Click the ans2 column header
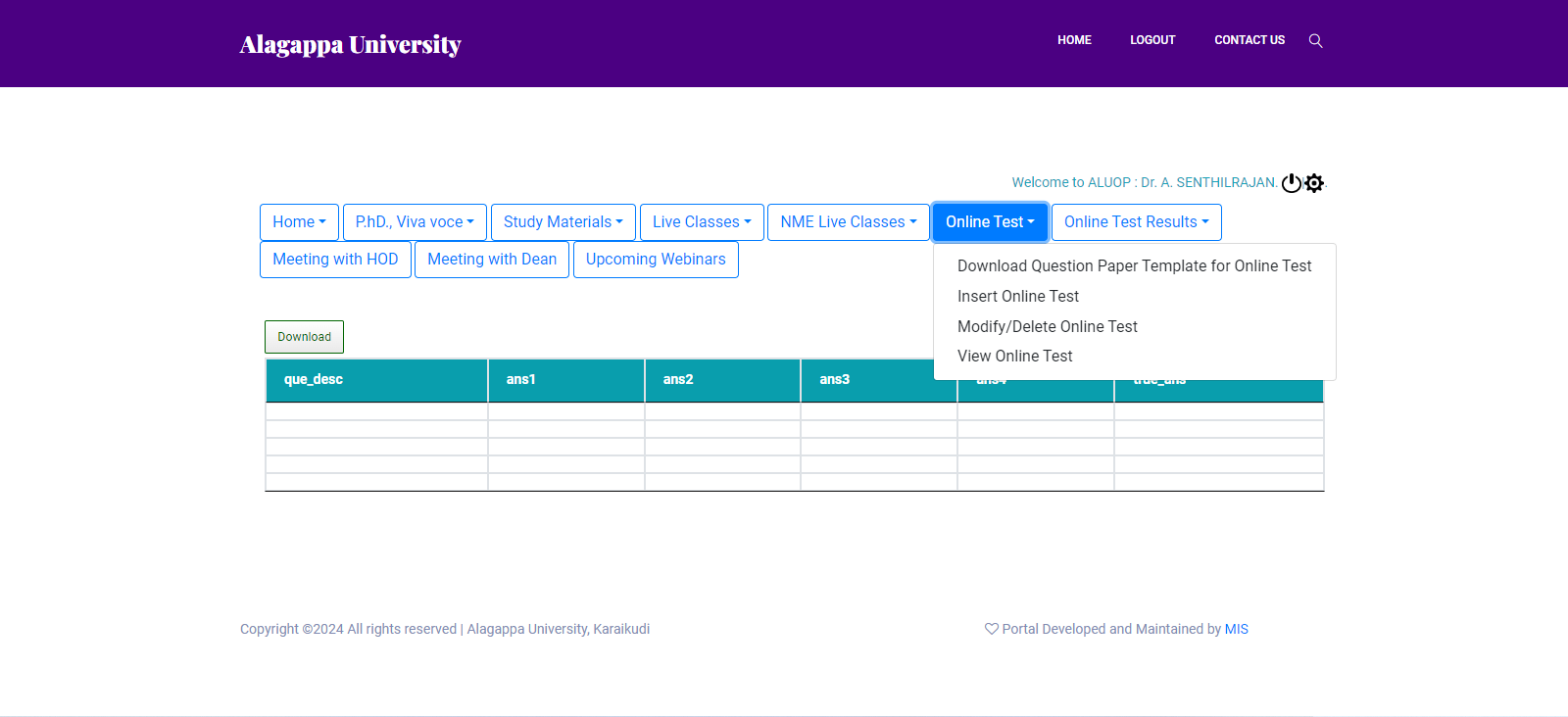 723,380
